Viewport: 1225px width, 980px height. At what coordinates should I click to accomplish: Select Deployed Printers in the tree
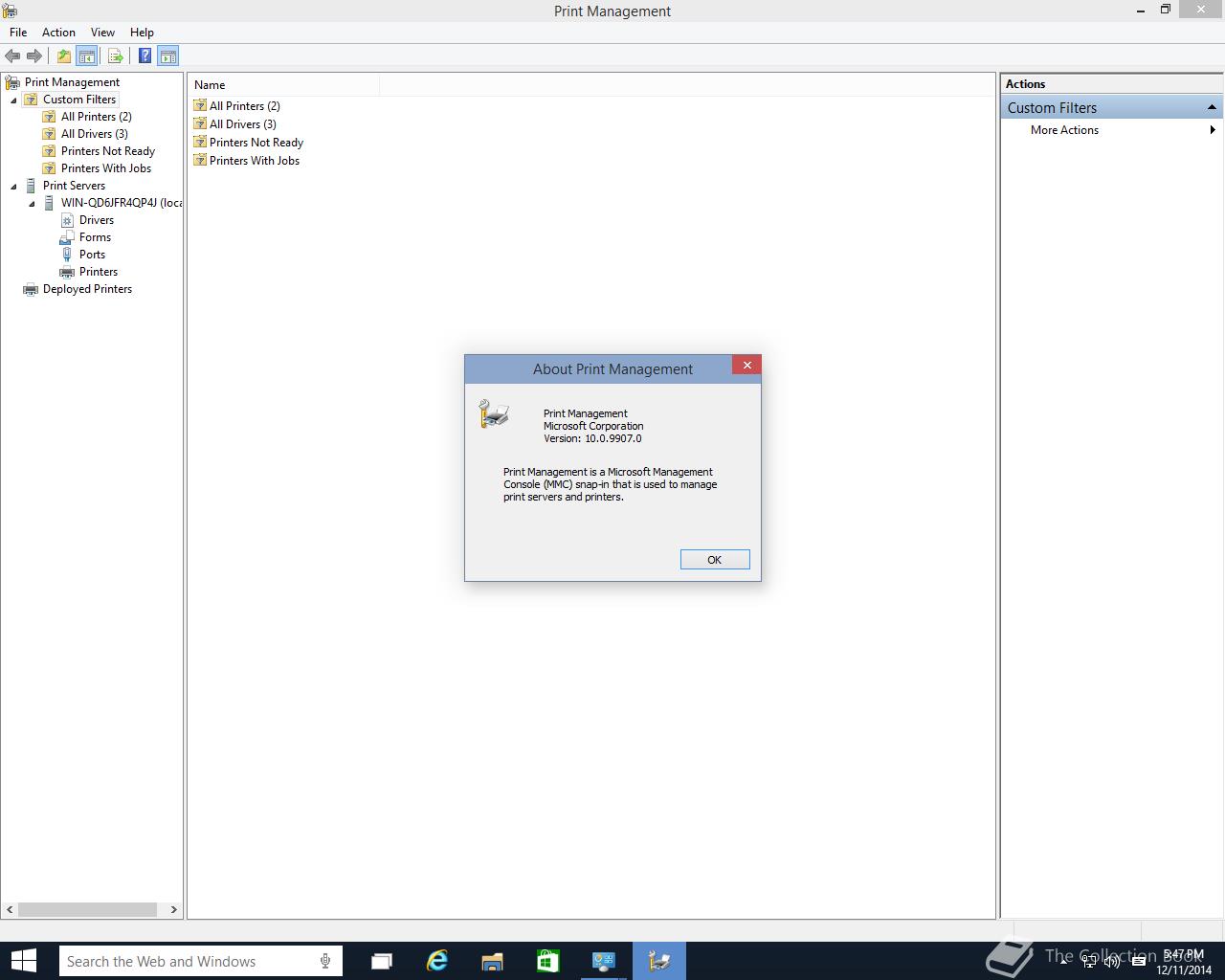[87, 289]
